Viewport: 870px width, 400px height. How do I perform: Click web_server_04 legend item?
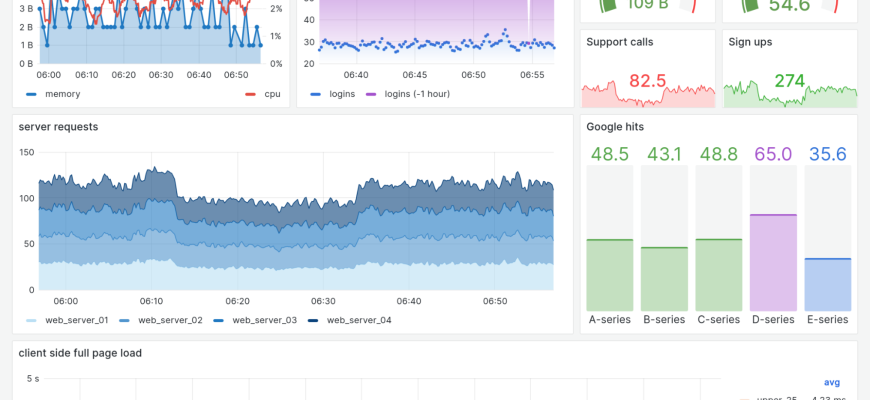(x=359, y=320)
